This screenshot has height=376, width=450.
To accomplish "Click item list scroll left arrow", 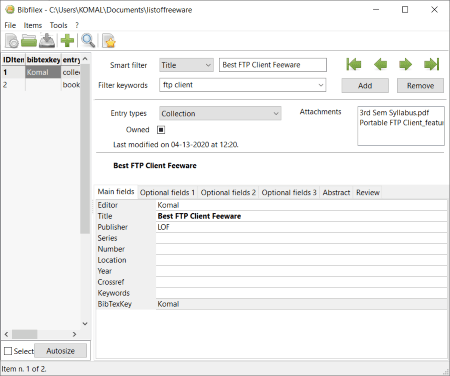I will click(x=6, y=334).
